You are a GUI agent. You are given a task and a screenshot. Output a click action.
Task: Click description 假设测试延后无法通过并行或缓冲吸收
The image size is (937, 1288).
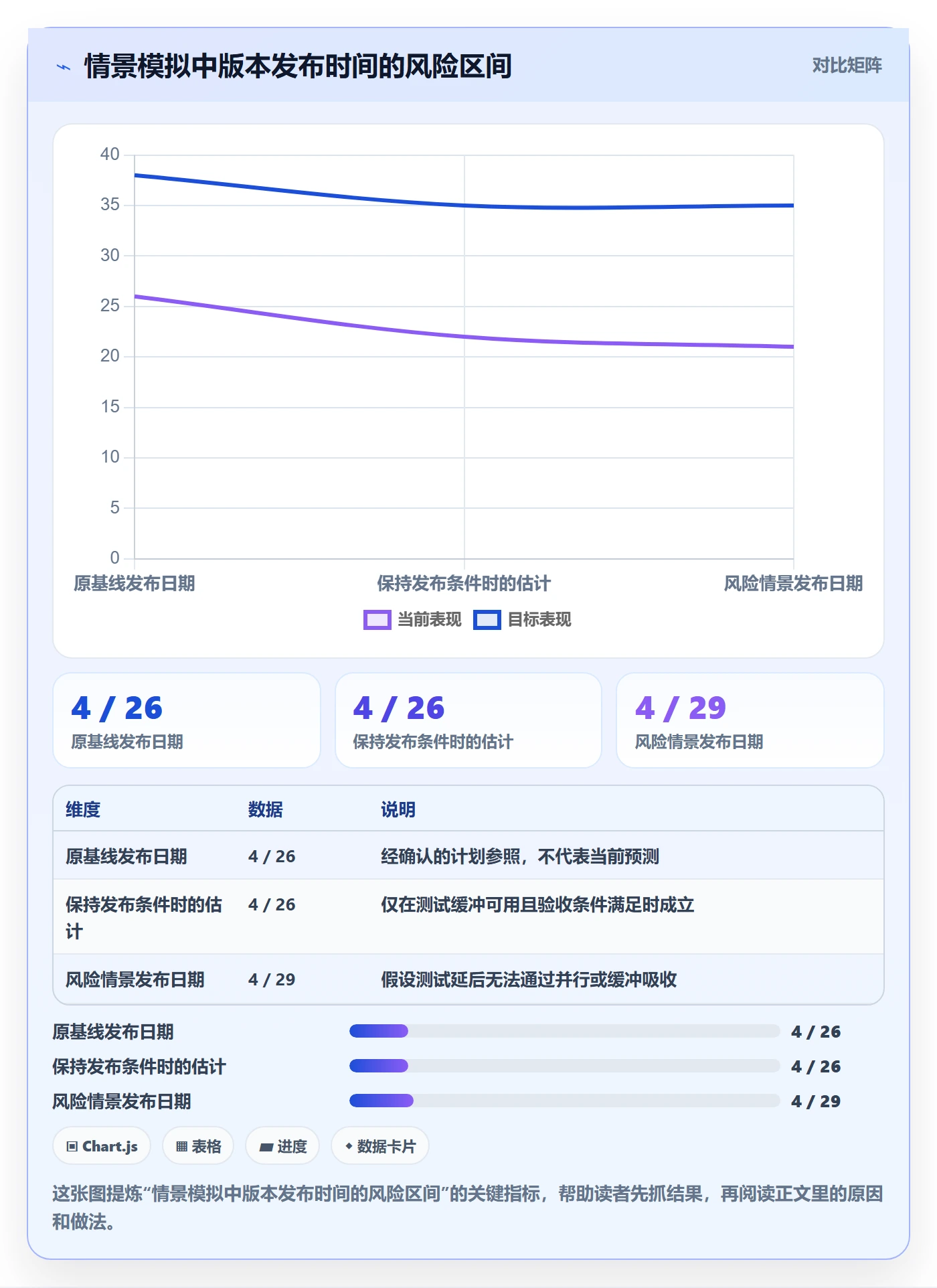[x=529, y=979]
